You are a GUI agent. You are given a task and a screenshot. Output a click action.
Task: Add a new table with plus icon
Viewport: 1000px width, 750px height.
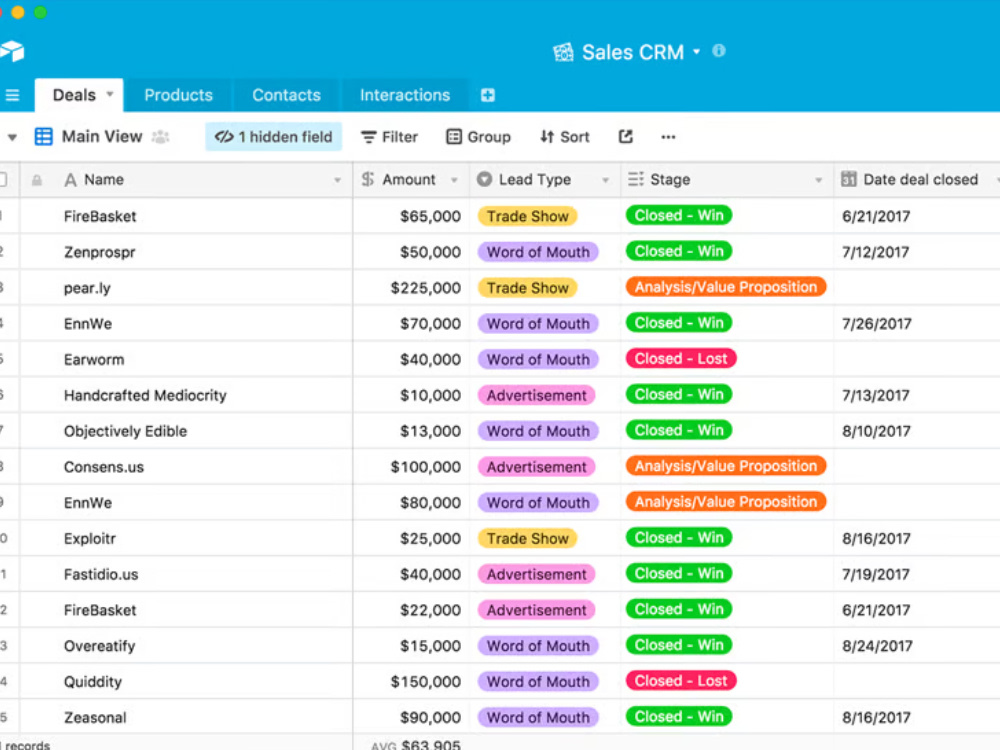pyautogui.click(x=488, y=95)
